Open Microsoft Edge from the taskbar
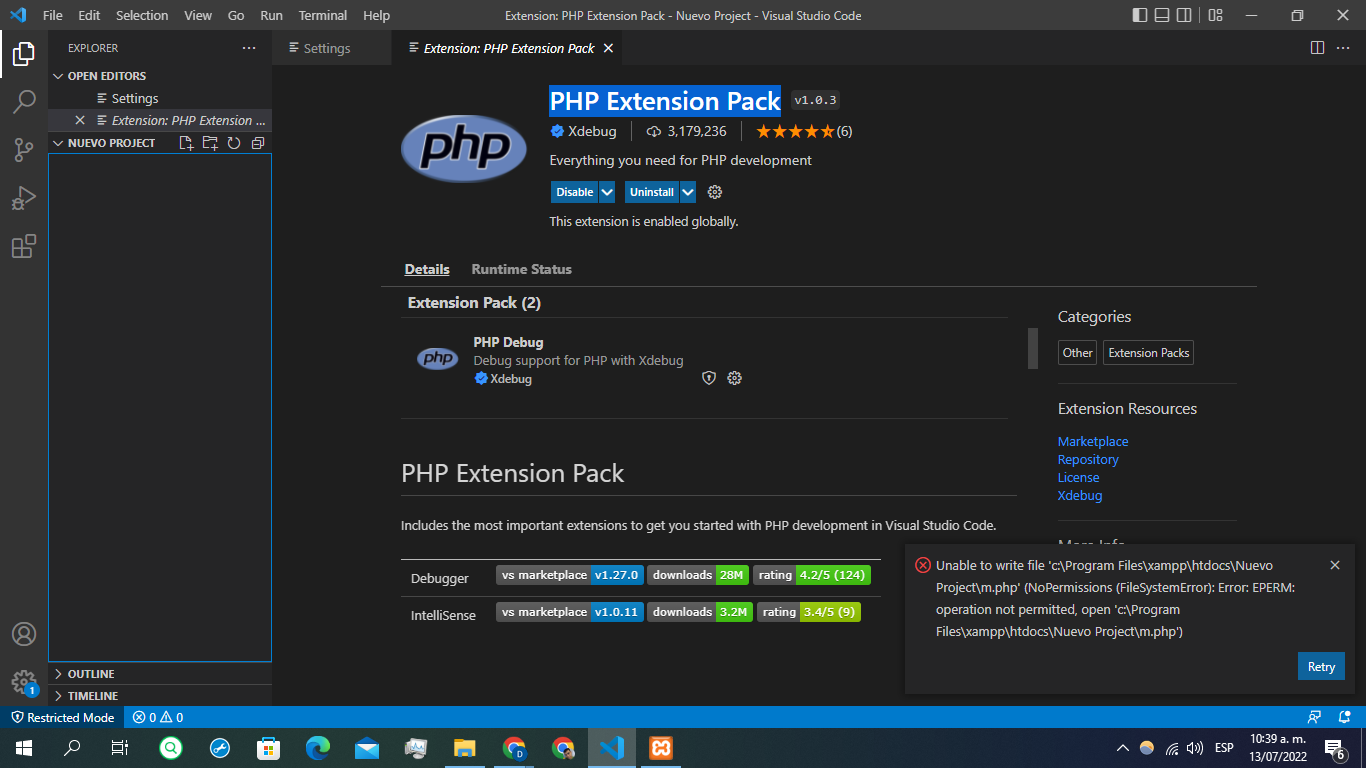 [x=318, y=747]
